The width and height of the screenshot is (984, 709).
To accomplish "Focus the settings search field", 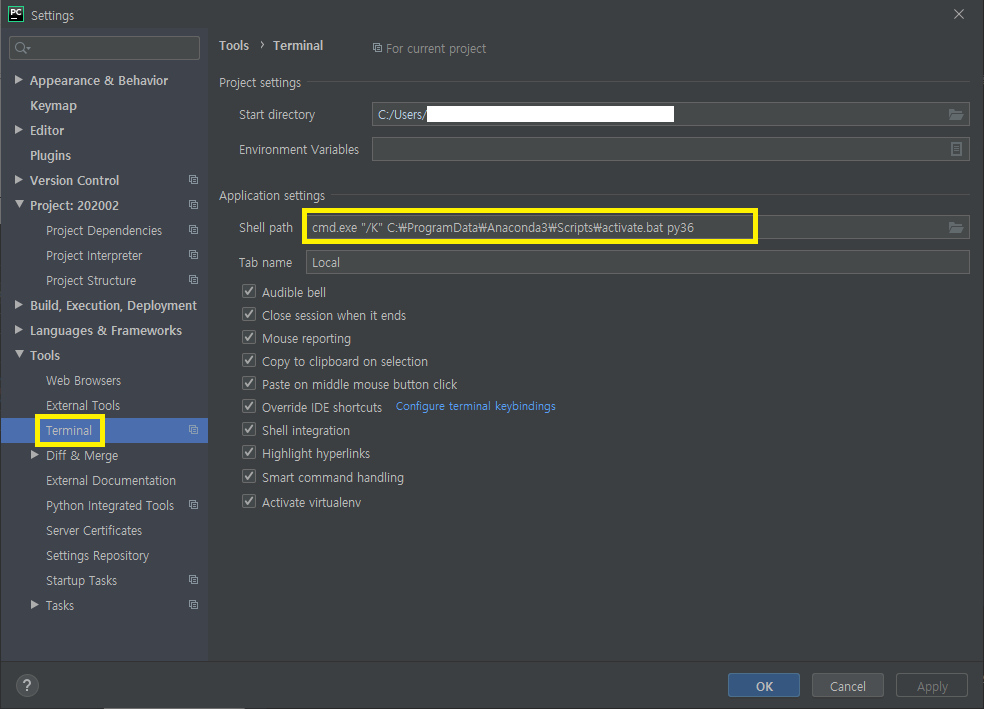I will [104, 48].
